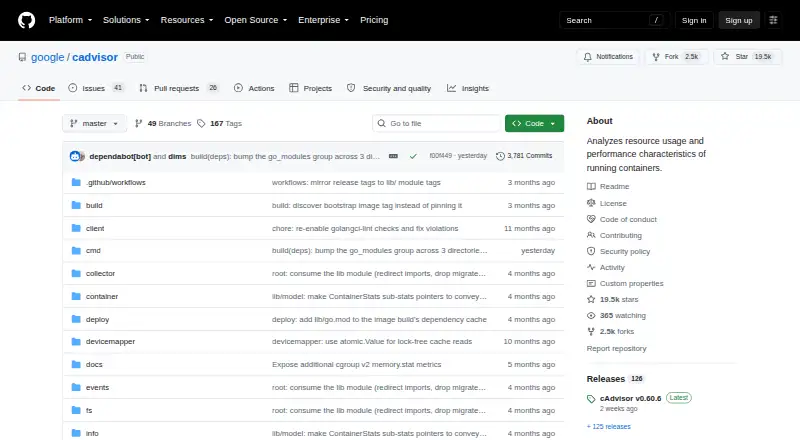Click the watching eye icon
Image resolution: width=800 pixels, height=440 pixels.
click(x=591, y=315)
